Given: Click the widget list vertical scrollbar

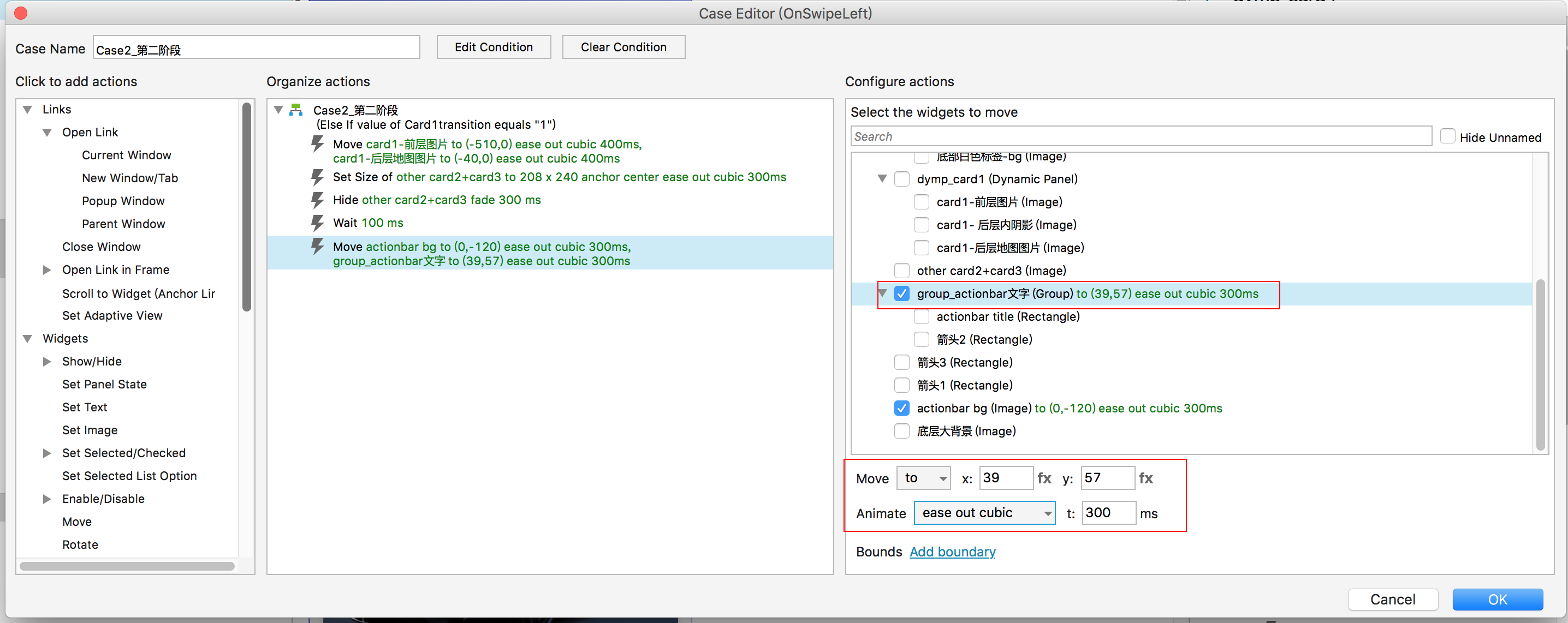Looking at the screenshot, I should [1540, 365].
